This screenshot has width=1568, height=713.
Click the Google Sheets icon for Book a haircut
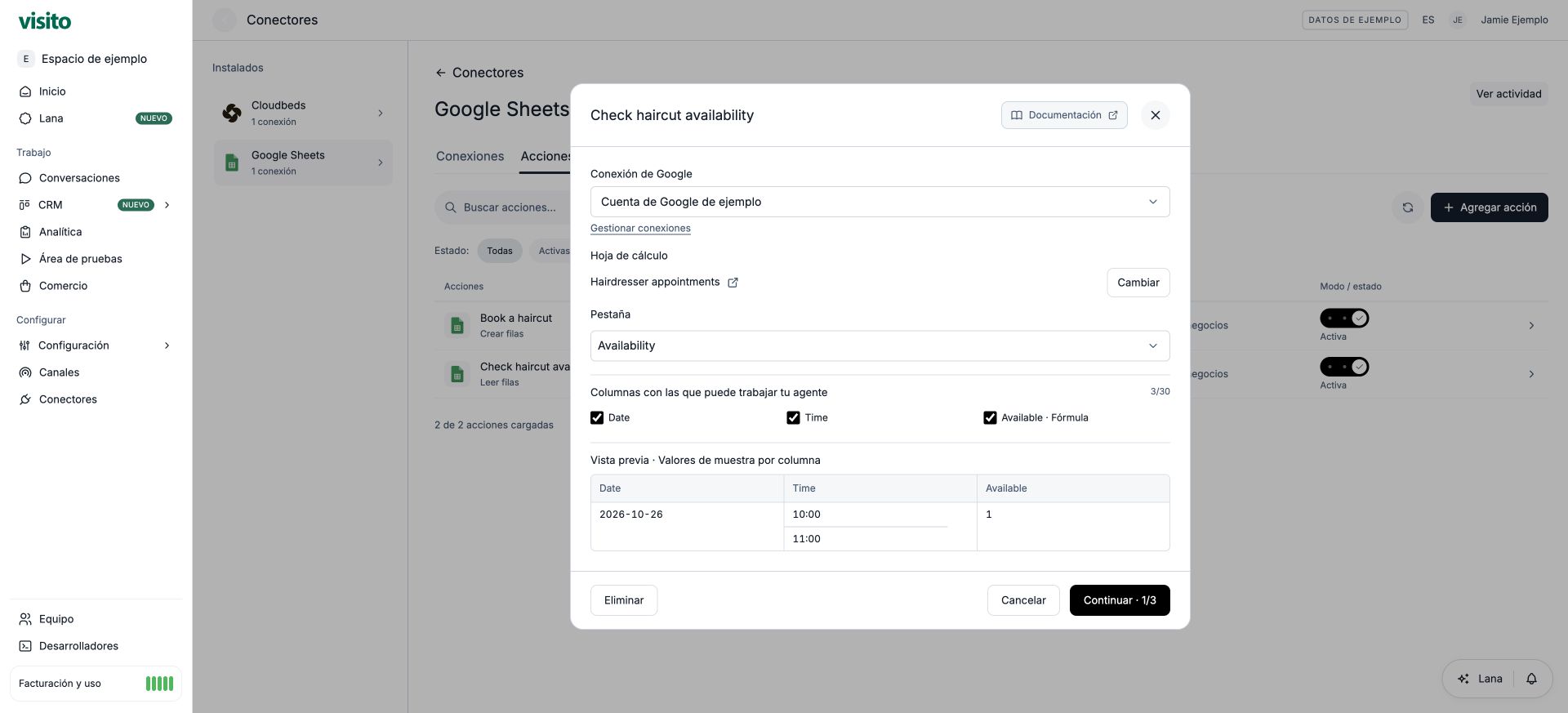(x=457, y=325)
